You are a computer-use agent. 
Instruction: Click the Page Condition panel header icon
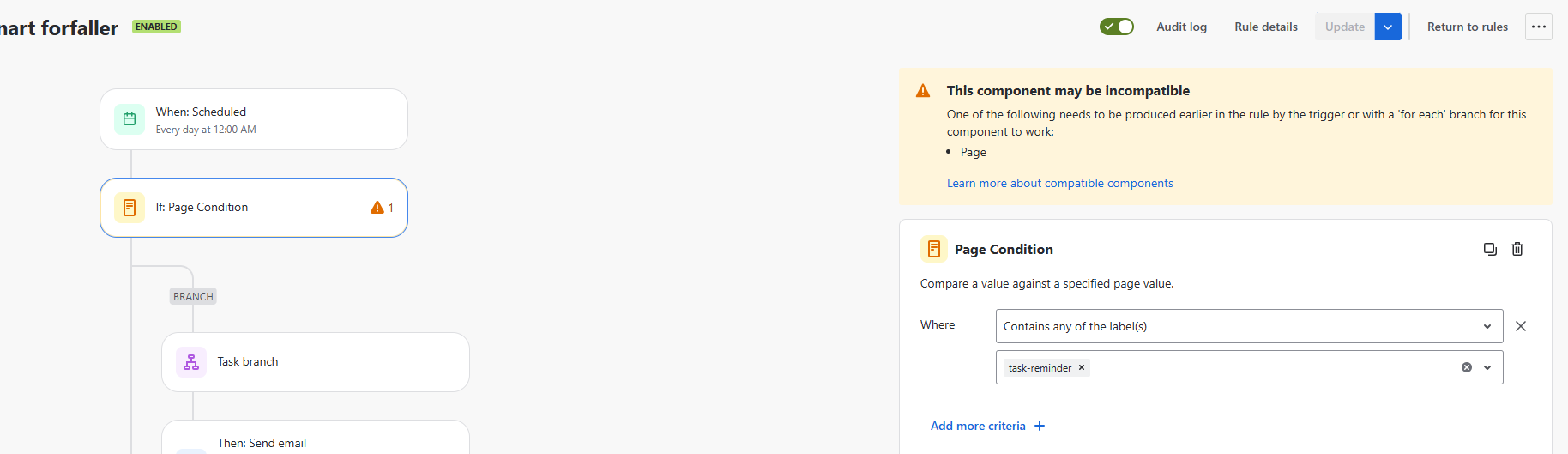[934, 249]
